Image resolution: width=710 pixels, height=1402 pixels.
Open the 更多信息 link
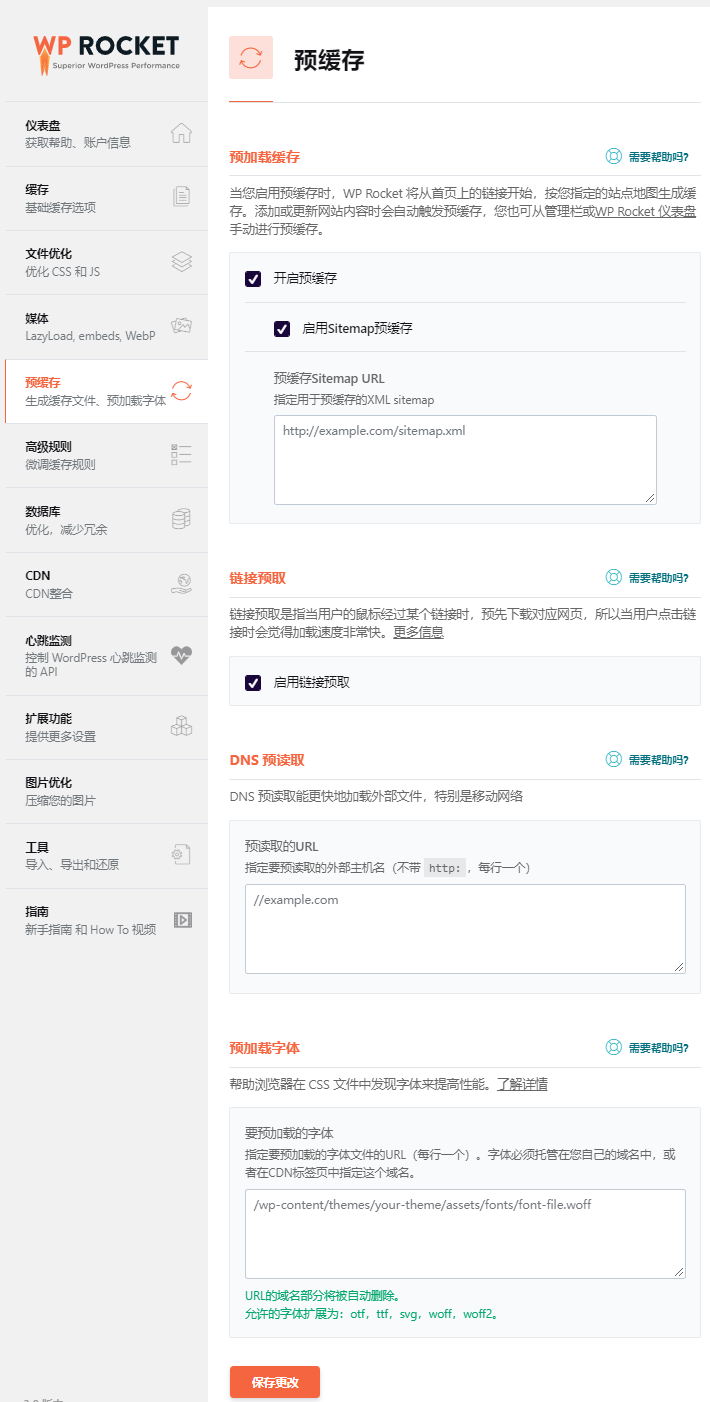418,632
